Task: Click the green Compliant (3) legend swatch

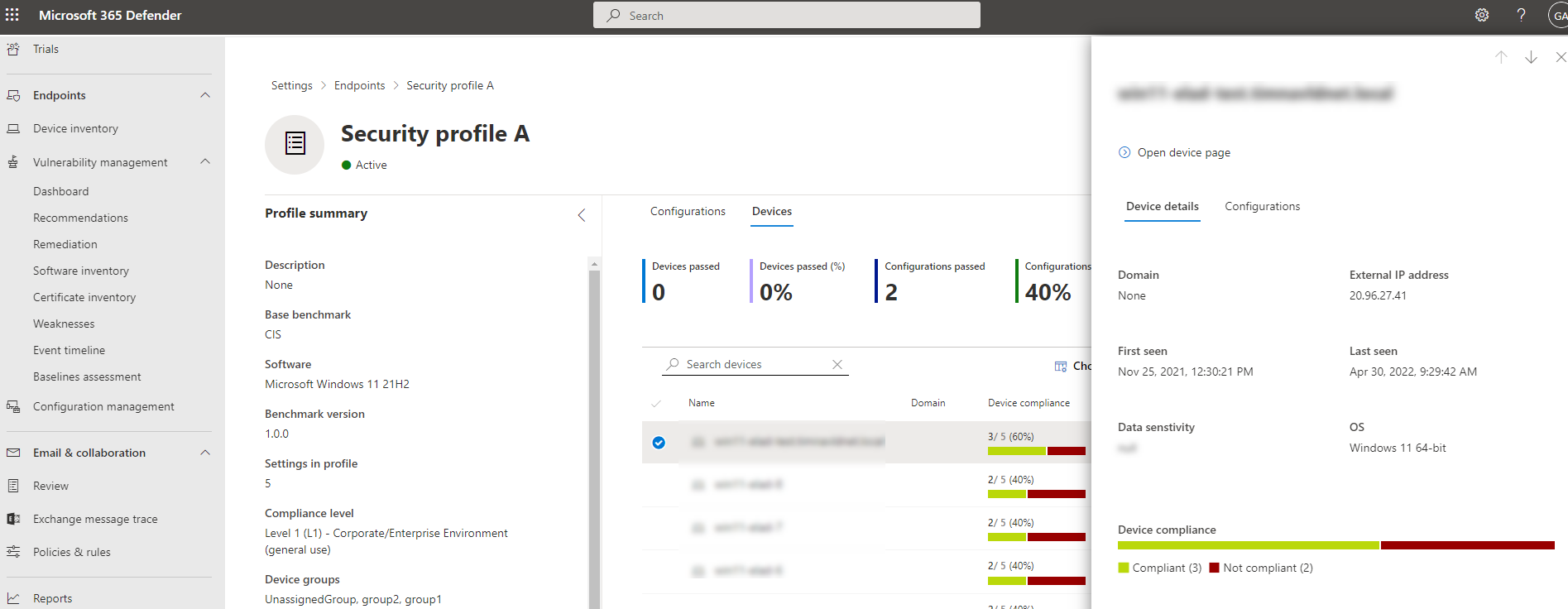Action: point(1124,568)
